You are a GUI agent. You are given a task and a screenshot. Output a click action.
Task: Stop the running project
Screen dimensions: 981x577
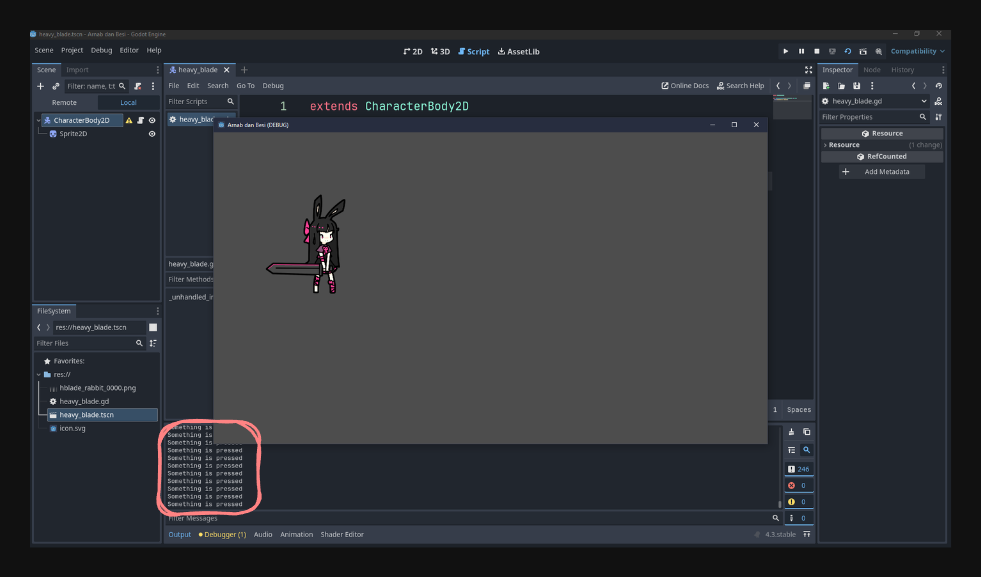pyautogui.click(x=816, y=51)
